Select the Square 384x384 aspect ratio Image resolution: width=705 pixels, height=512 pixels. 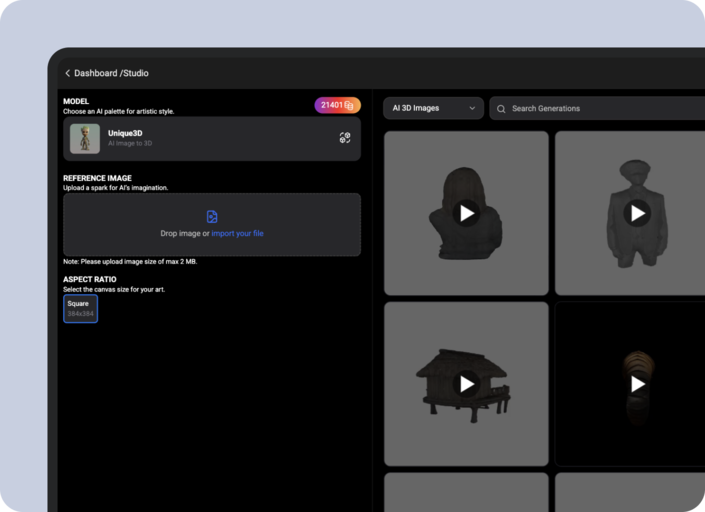point(81,309)
